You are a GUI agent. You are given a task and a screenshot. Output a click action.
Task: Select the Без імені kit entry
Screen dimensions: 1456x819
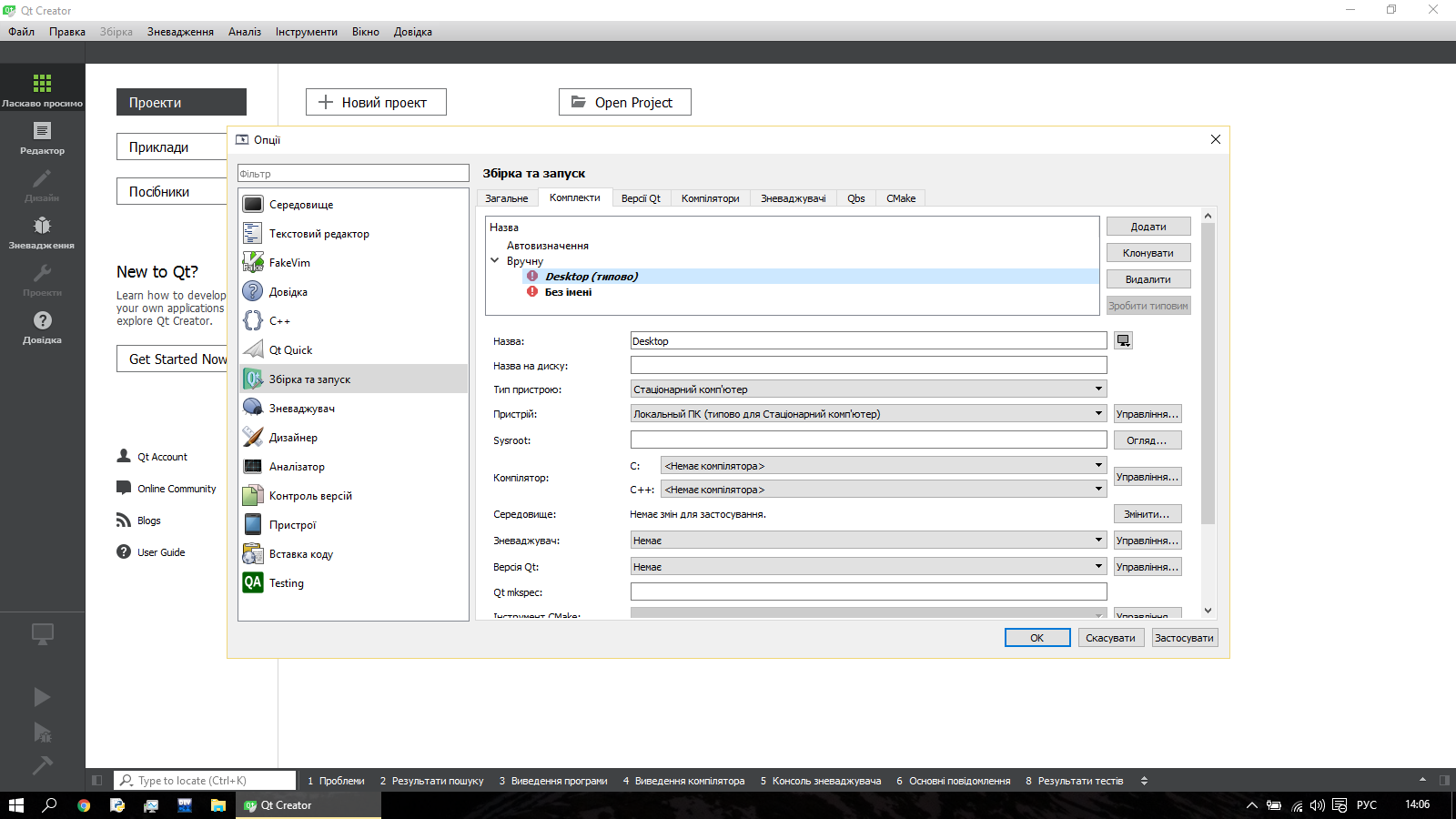click(568, 292)
